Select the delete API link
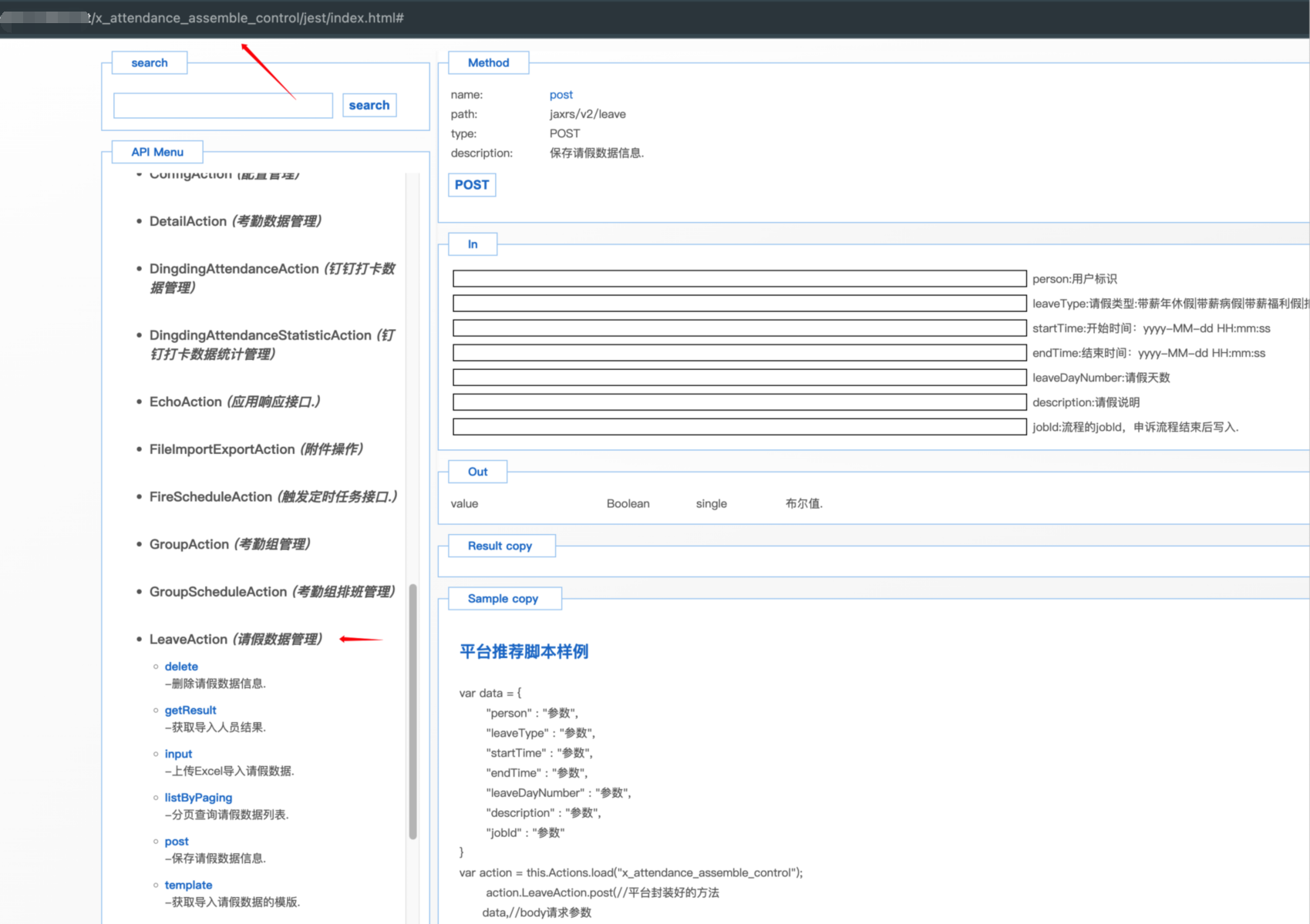Screen dimensions: 1310x924 181,667
